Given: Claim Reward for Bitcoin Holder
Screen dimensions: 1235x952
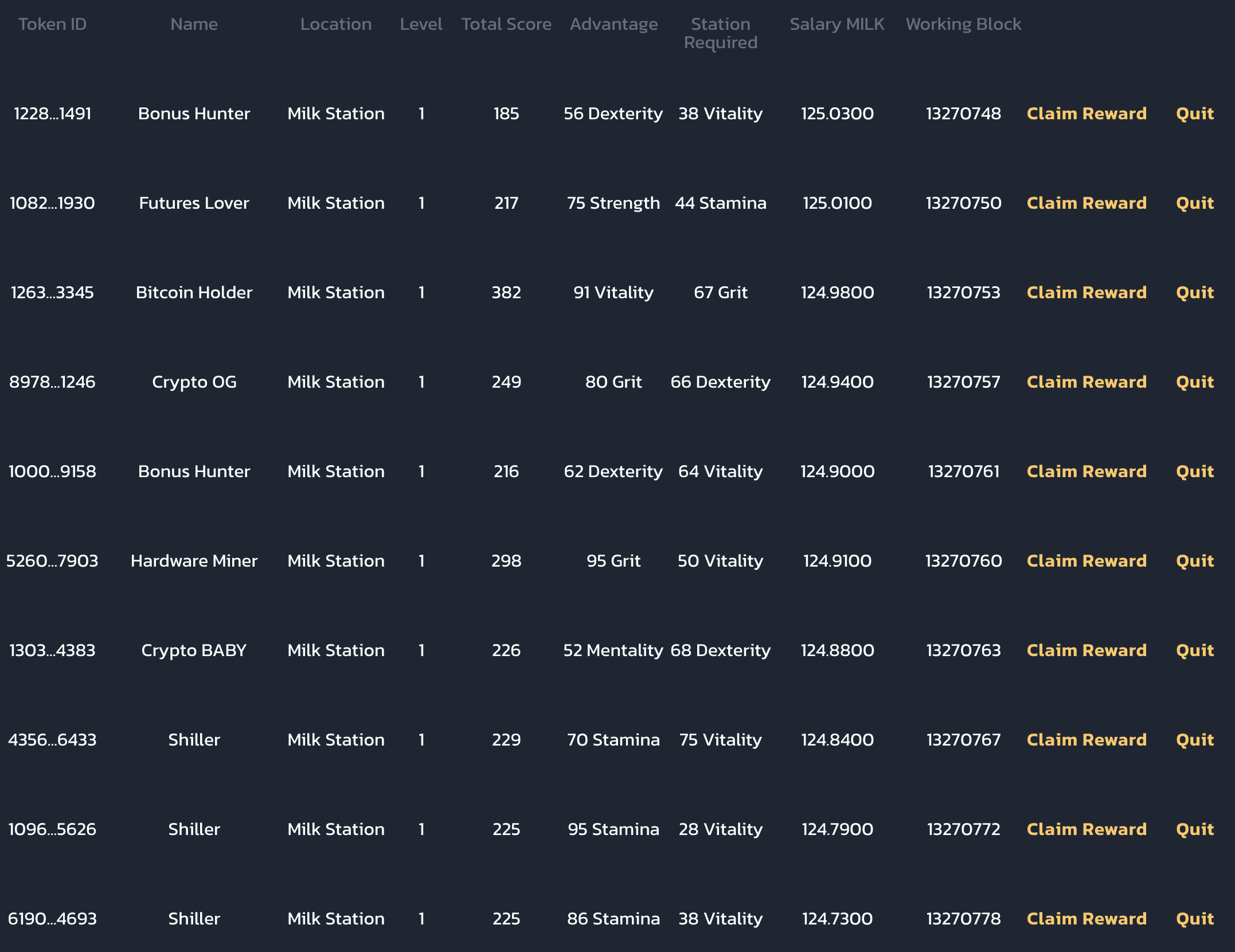Looking at the screenshot, I should [x=1087, y=292].
